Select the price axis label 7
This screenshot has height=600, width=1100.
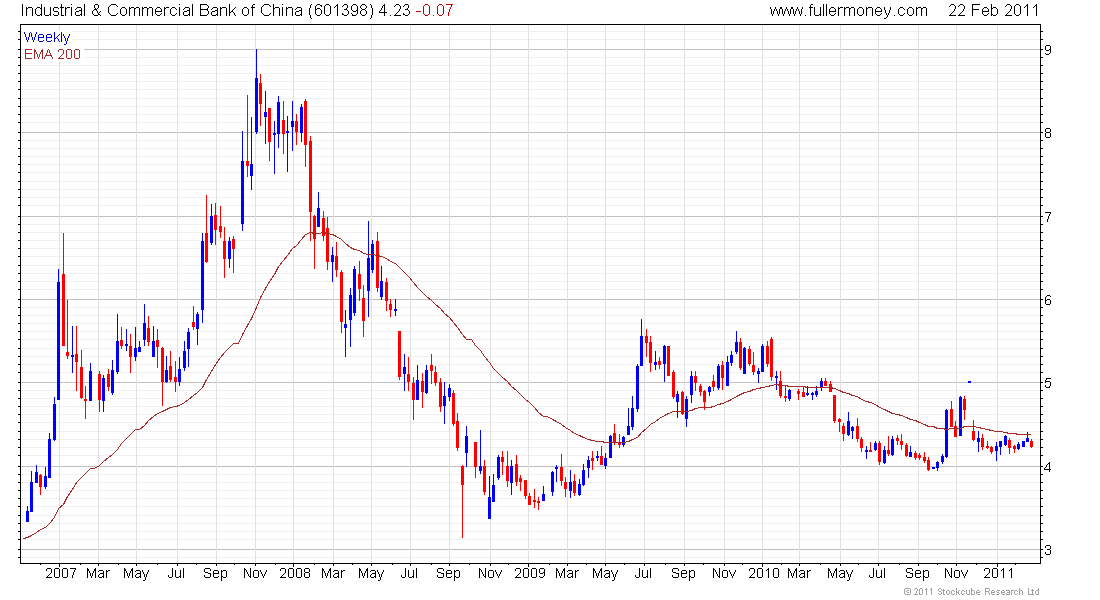tap(1047, 217)
